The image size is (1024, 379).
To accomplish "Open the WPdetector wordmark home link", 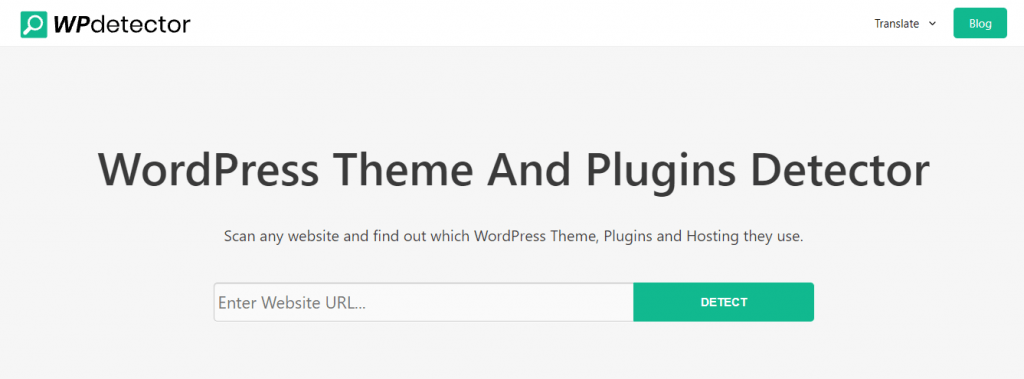I will [x=121, y=24].
